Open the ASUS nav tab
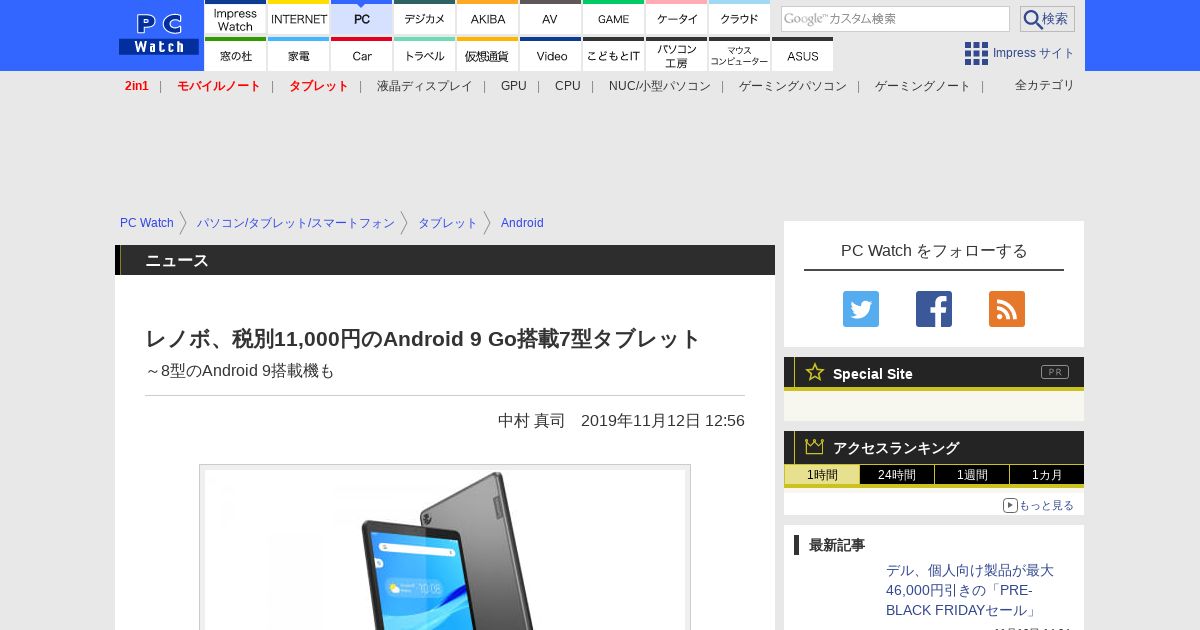 click(x=803, y=54)
